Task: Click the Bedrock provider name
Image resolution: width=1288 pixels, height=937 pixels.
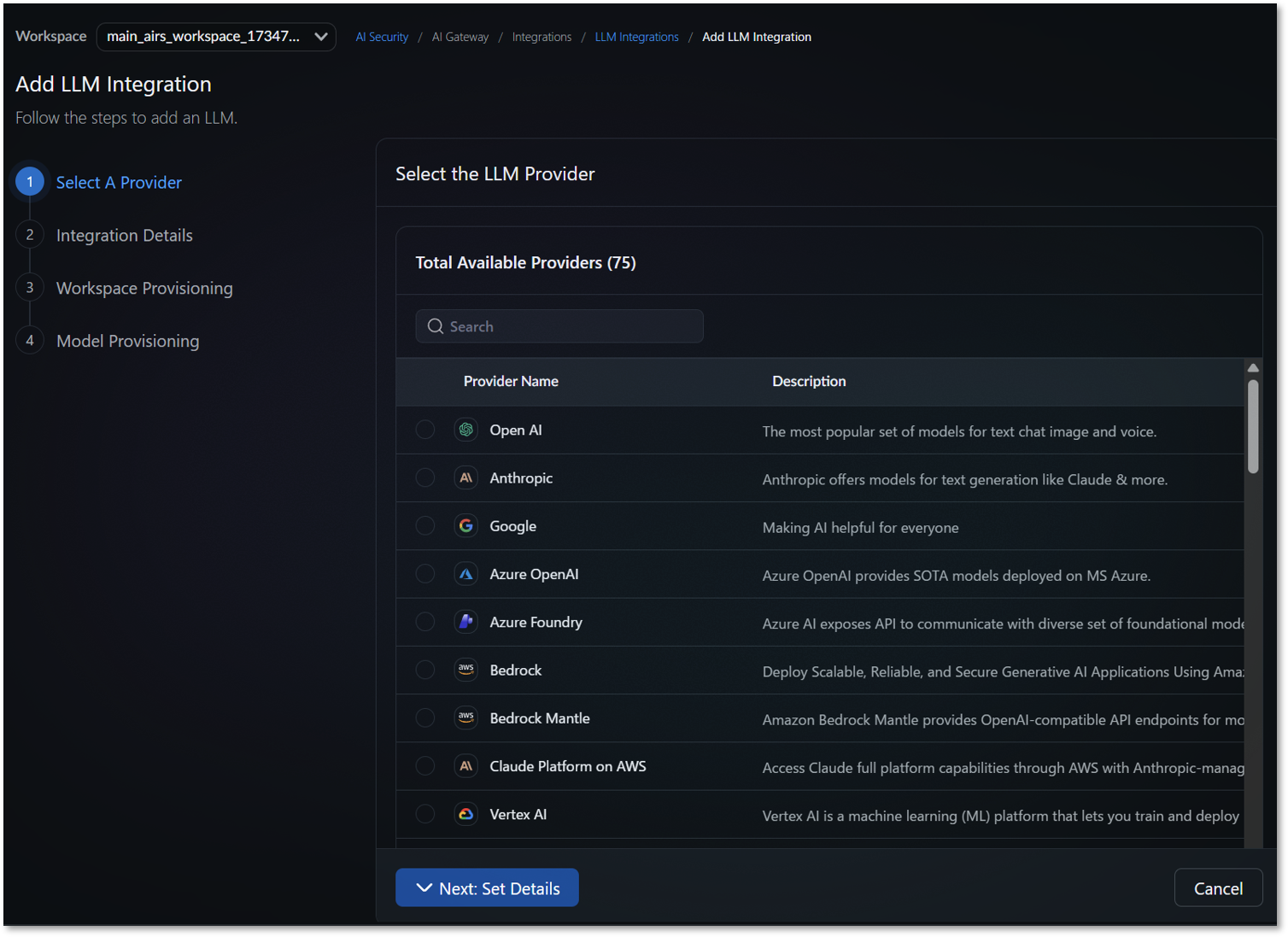Action: [x=516, y=670]
